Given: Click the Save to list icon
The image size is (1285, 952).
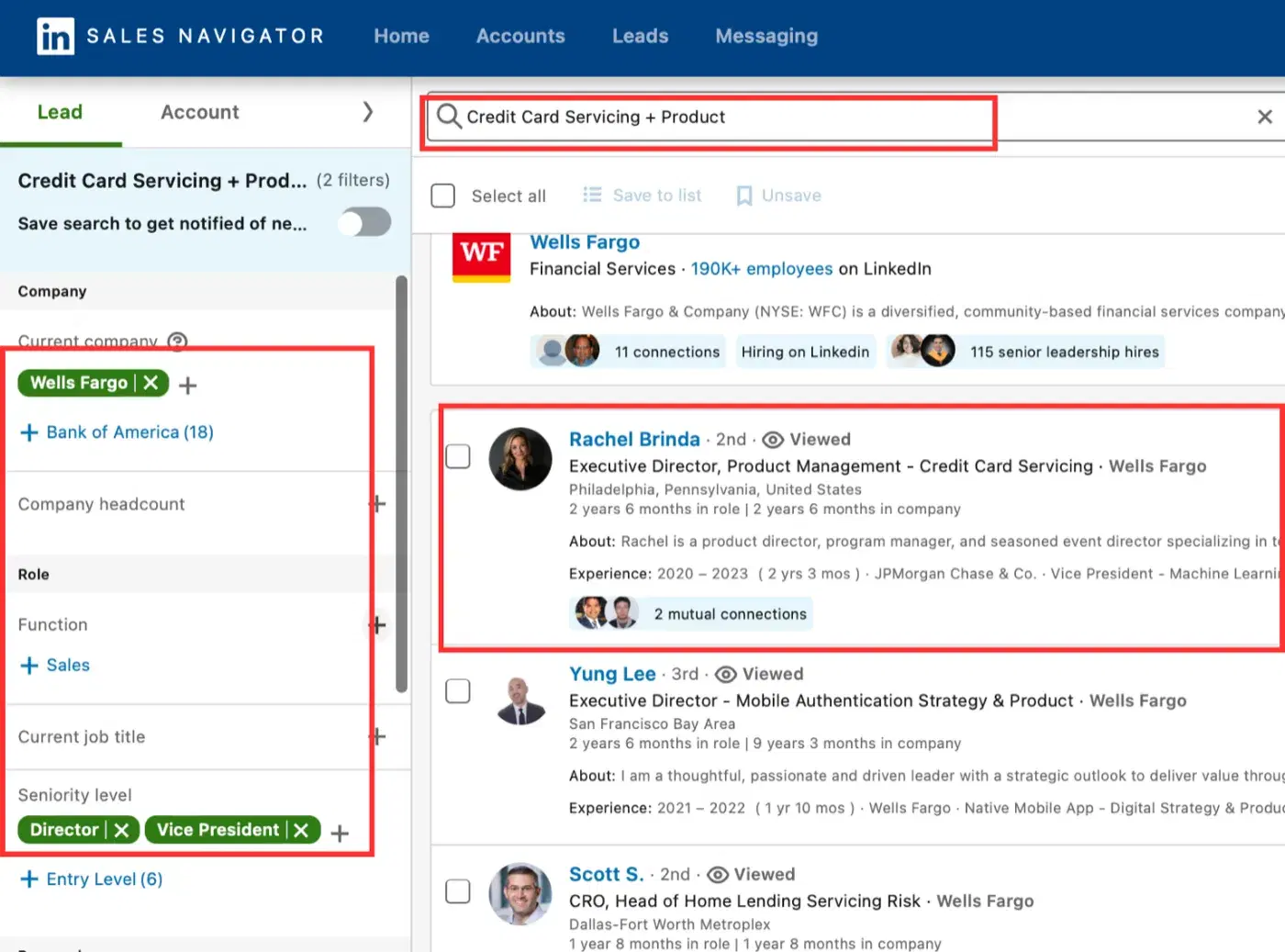Looking at the screenshot, I should tap(592, 195).
